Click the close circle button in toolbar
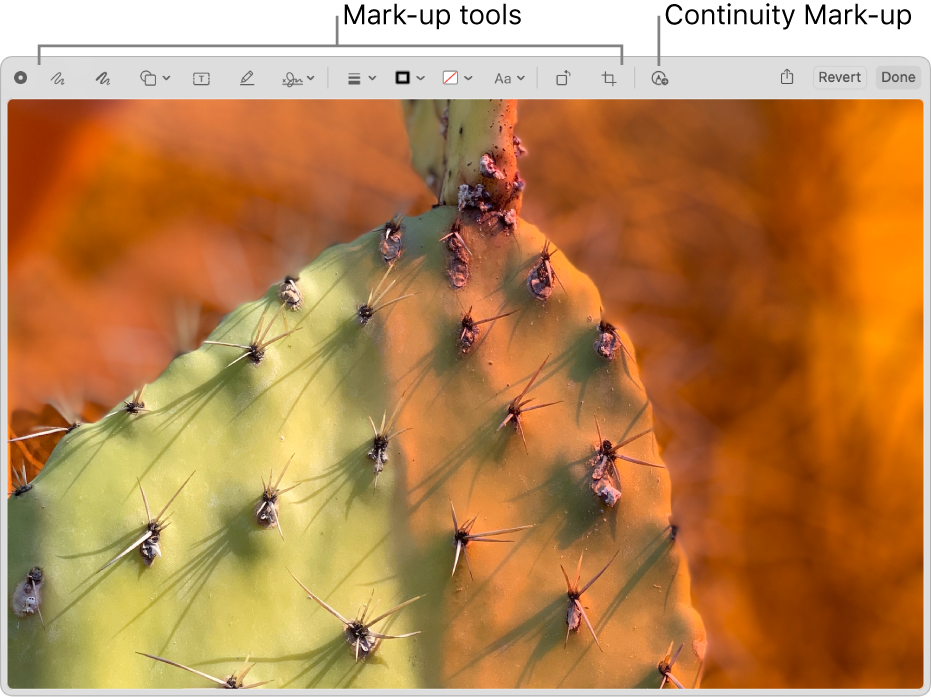 (21, 78)
